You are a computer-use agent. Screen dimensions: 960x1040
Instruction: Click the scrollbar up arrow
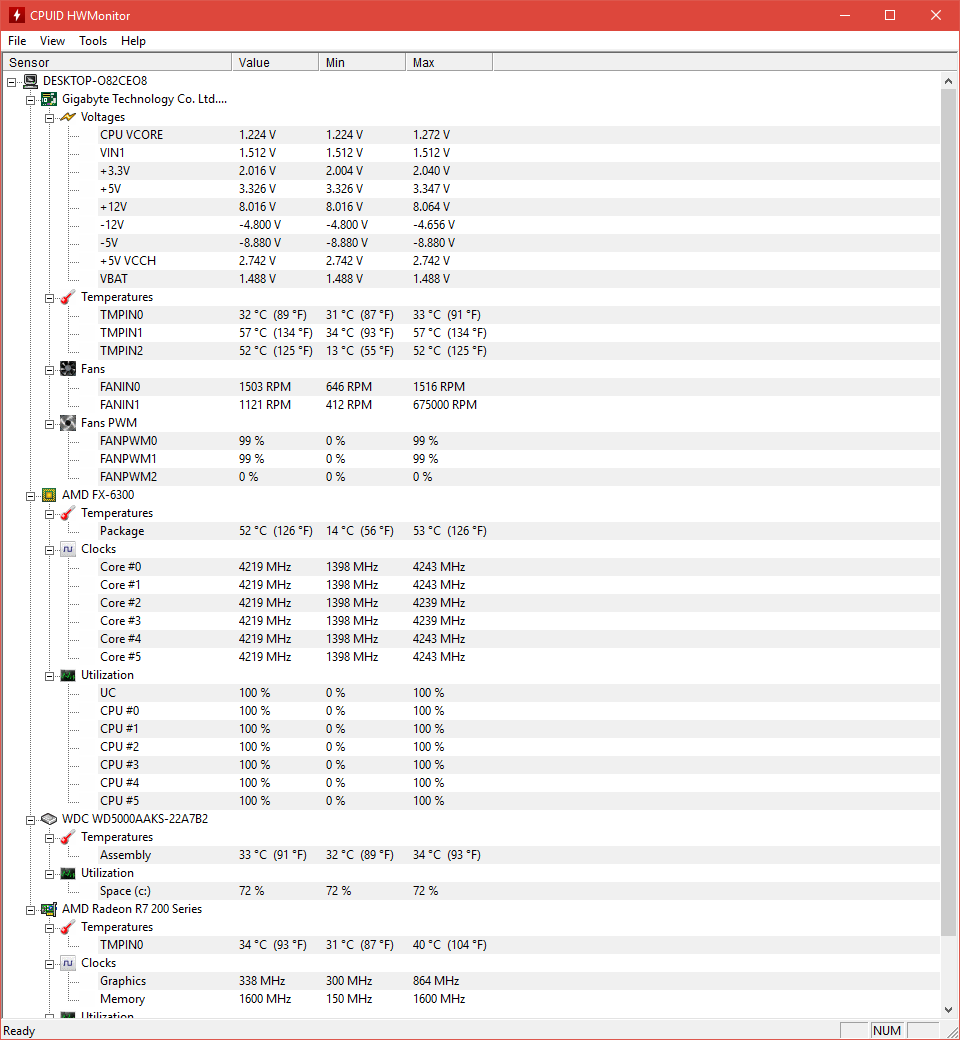948,81
